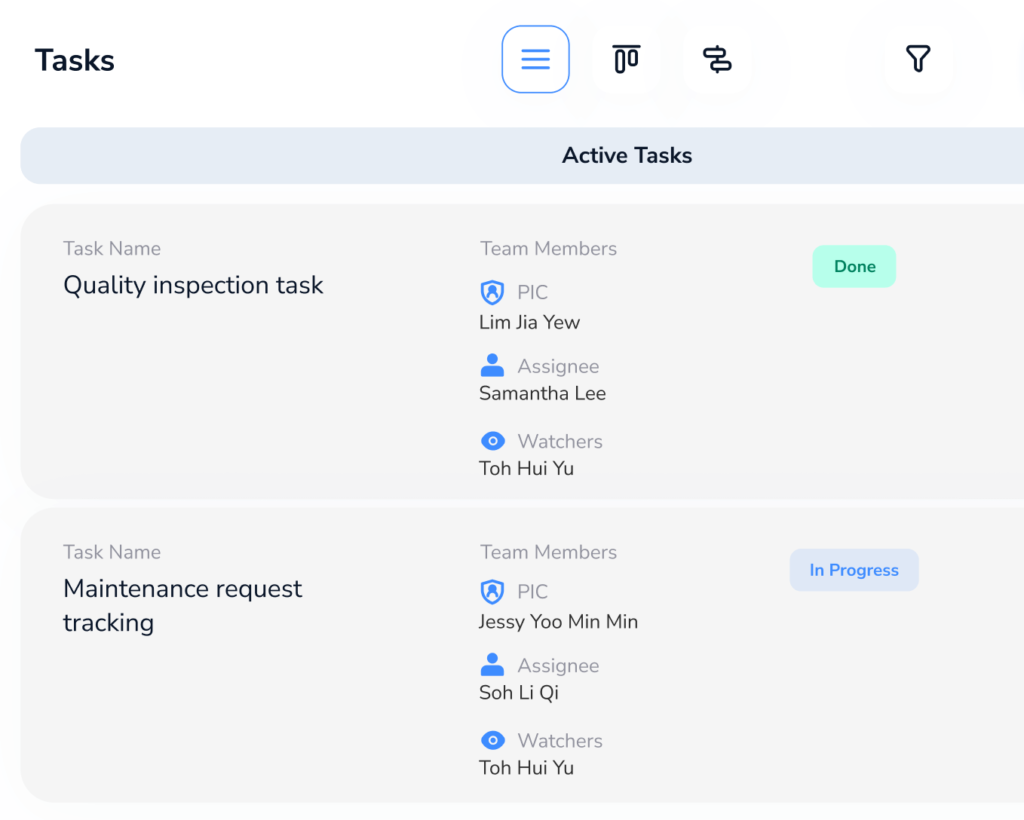The width and height of the screenshot is (1024, 820).
Task: Open the timeline Gantt view icon
Action: [x=717, y=60]
